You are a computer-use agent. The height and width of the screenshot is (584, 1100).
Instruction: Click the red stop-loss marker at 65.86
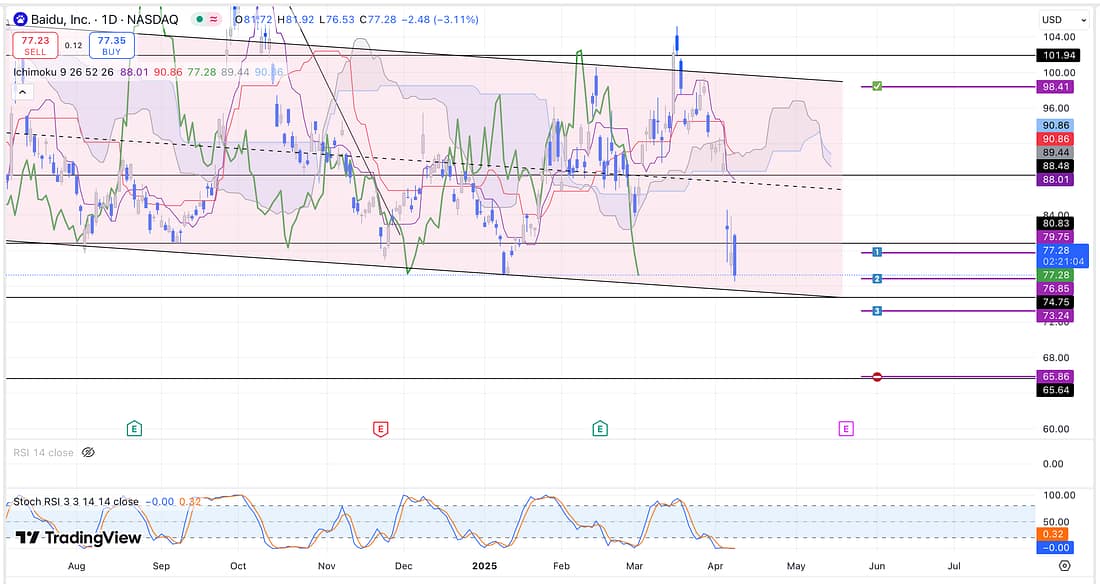click(877, 377)
